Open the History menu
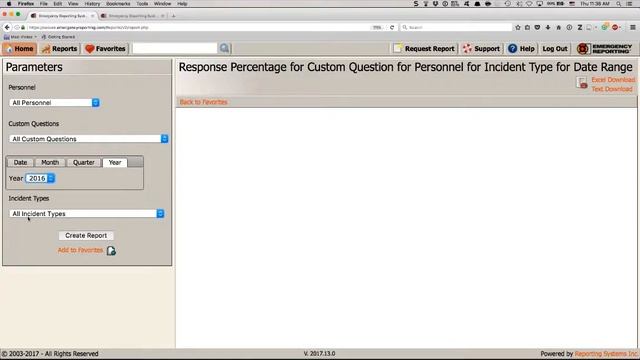The height and width of the screenshot is (360, 640). 92,4
